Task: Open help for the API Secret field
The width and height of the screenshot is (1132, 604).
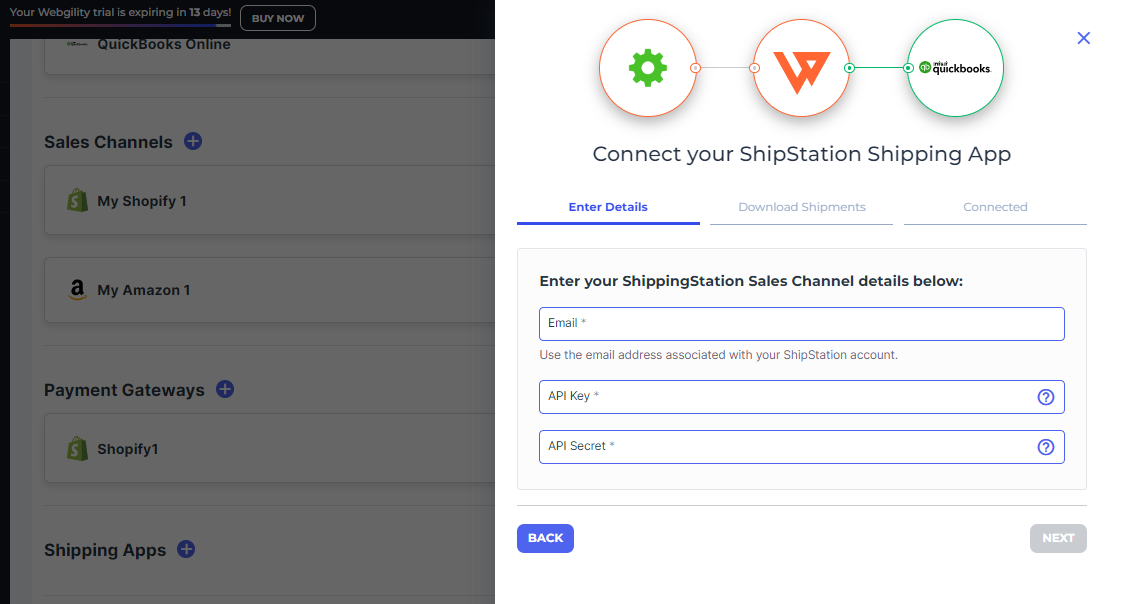Action: coord(1045,447)
